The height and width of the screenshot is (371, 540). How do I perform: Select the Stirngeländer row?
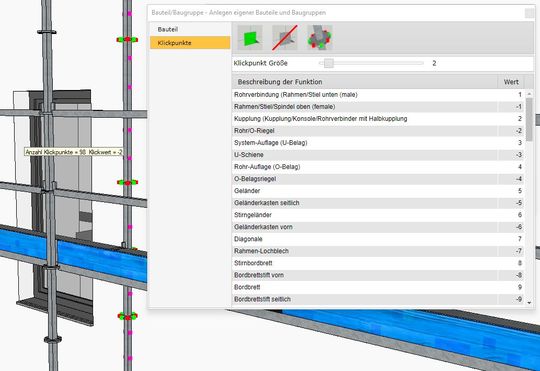(378, 215)
